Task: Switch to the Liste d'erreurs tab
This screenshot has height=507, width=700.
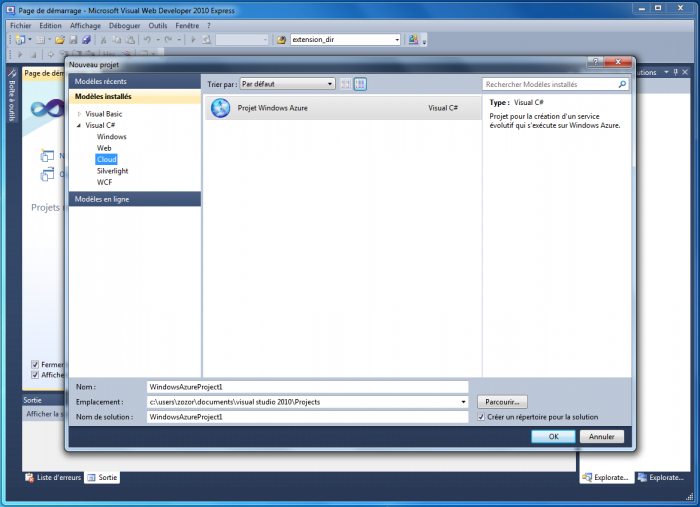Action: (x=54, y=478)
